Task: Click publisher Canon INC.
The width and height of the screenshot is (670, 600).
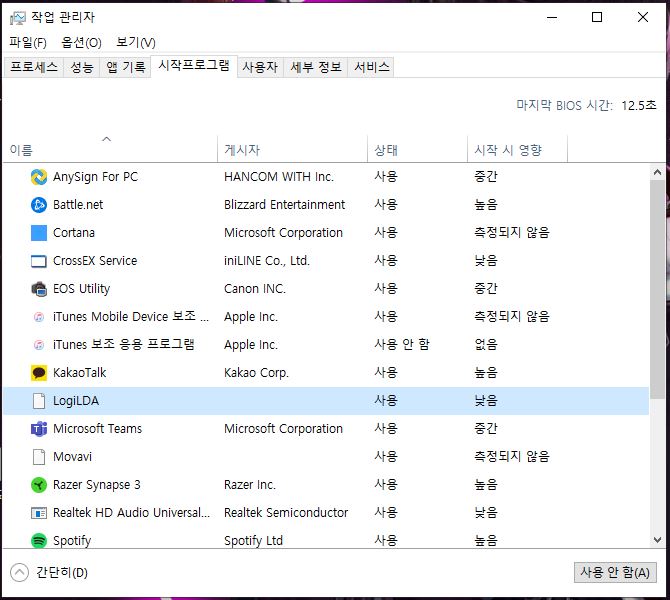Action: [255, 289]
